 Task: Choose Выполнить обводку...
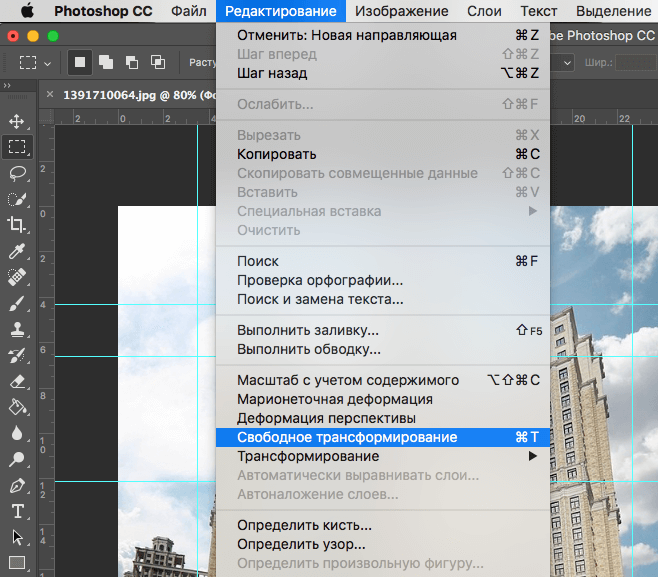click(383, 349)
